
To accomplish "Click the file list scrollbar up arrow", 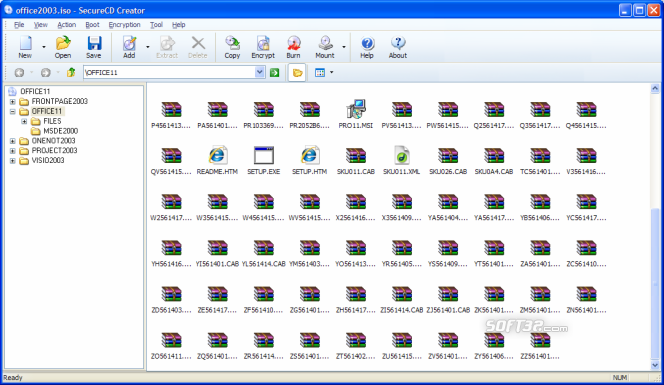I will pos(655,89).
